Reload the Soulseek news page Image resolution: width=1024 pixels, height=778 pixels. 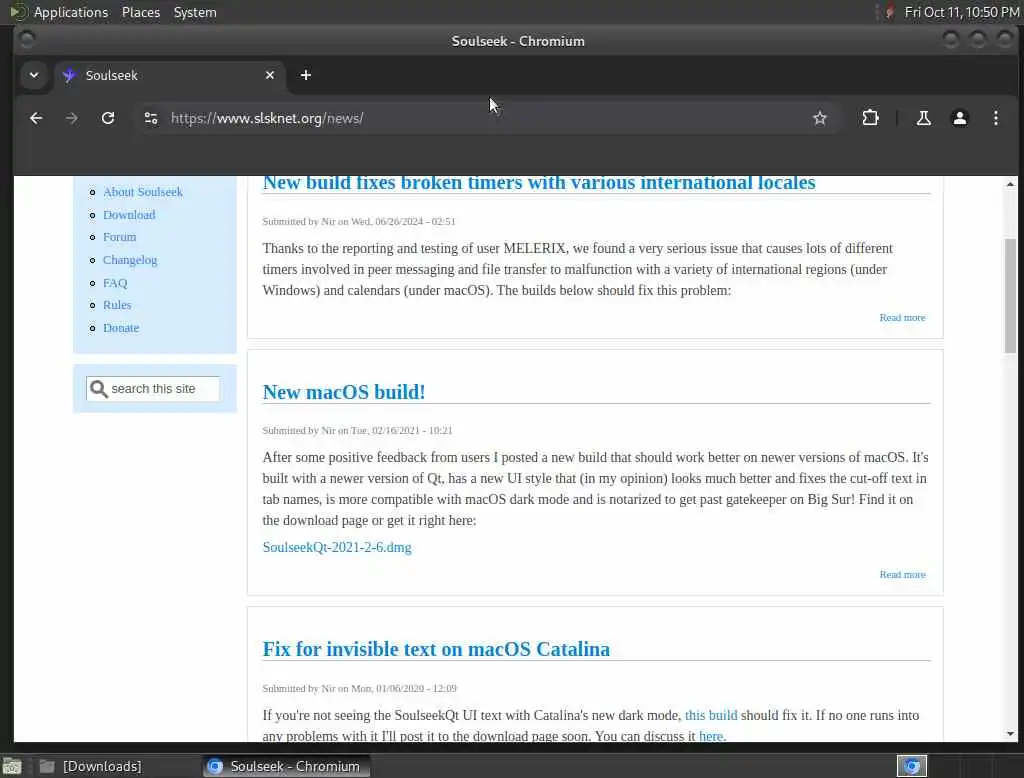[108, 118]
